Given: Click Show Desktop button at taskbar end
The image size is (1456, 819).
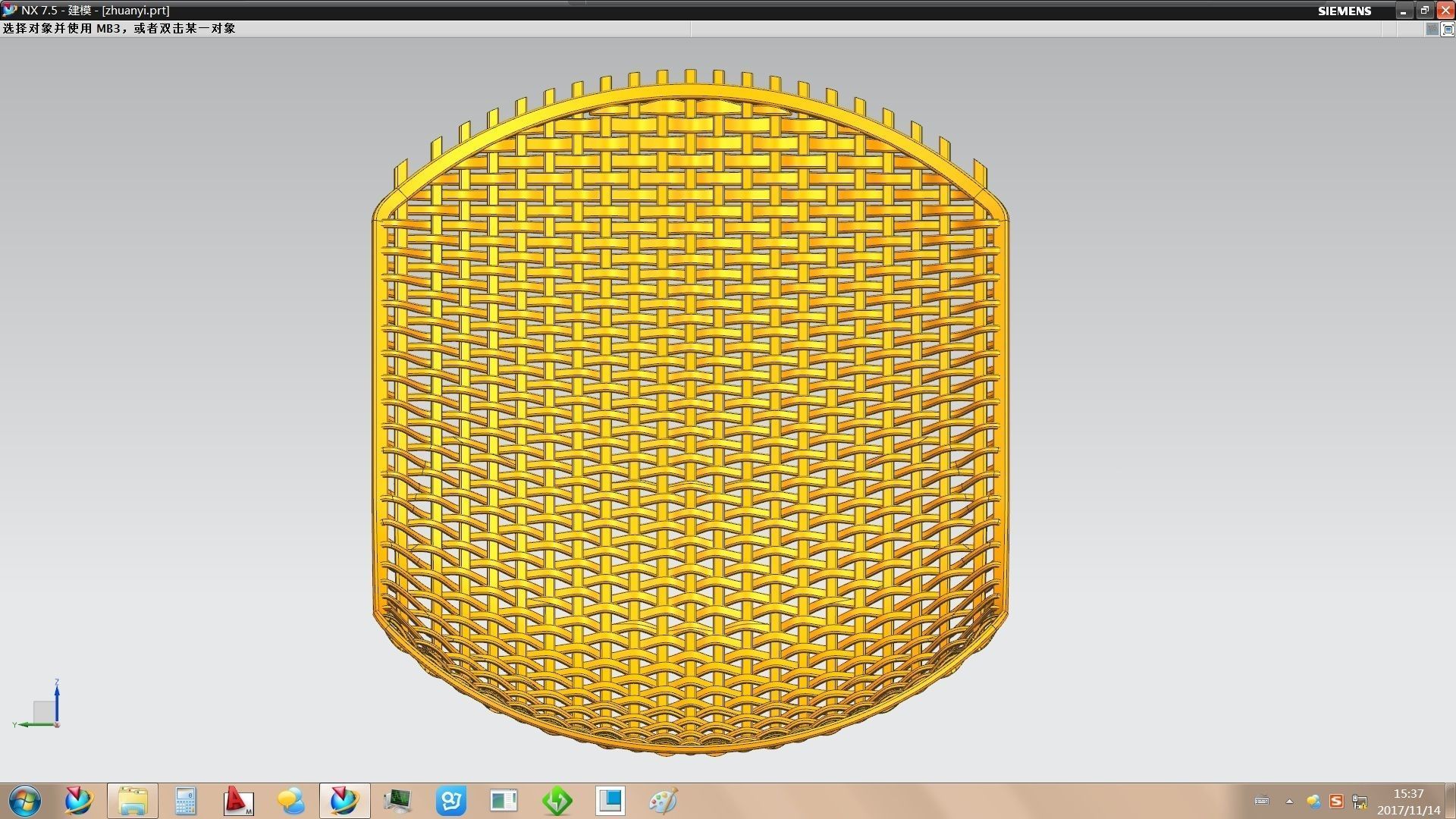Looking at the screenshot, I should (1450, 801).
